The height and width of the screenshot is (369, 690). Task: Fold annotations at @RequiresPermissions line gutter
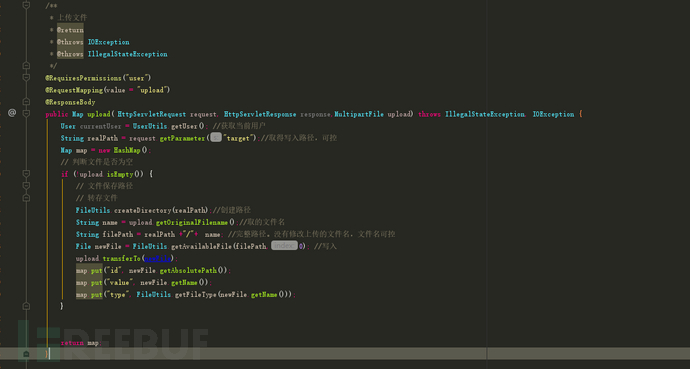pyautogui.click(x=26, y=78)
